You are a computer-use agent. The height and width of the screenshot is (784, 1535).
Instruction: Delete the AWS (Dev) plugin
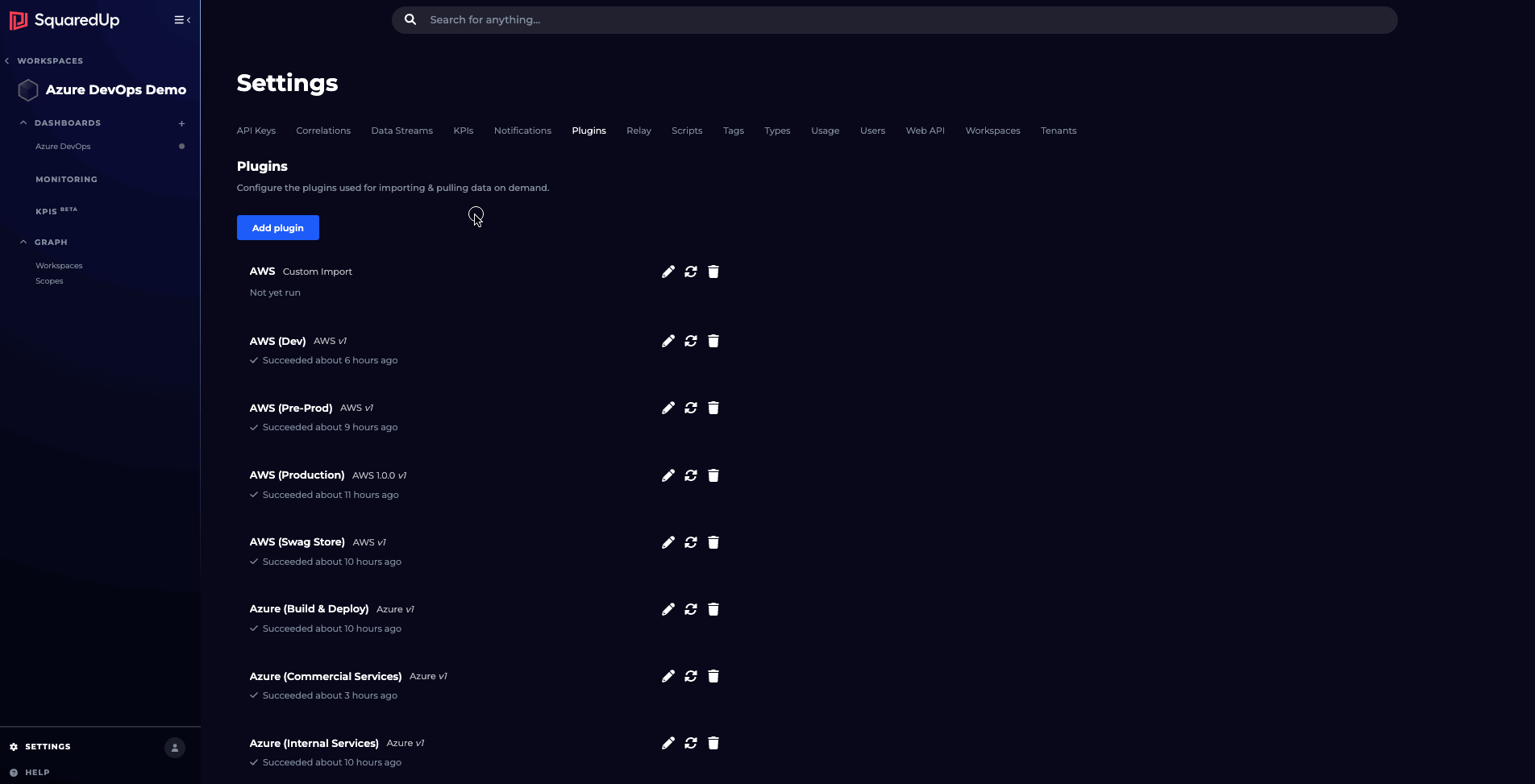point(713,341)
